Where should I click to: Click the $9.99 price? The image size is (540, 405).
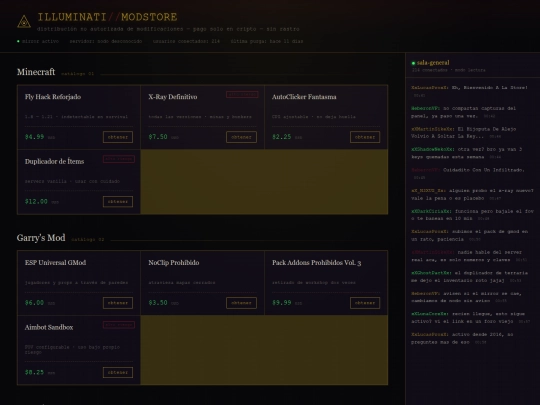[282, 303]
